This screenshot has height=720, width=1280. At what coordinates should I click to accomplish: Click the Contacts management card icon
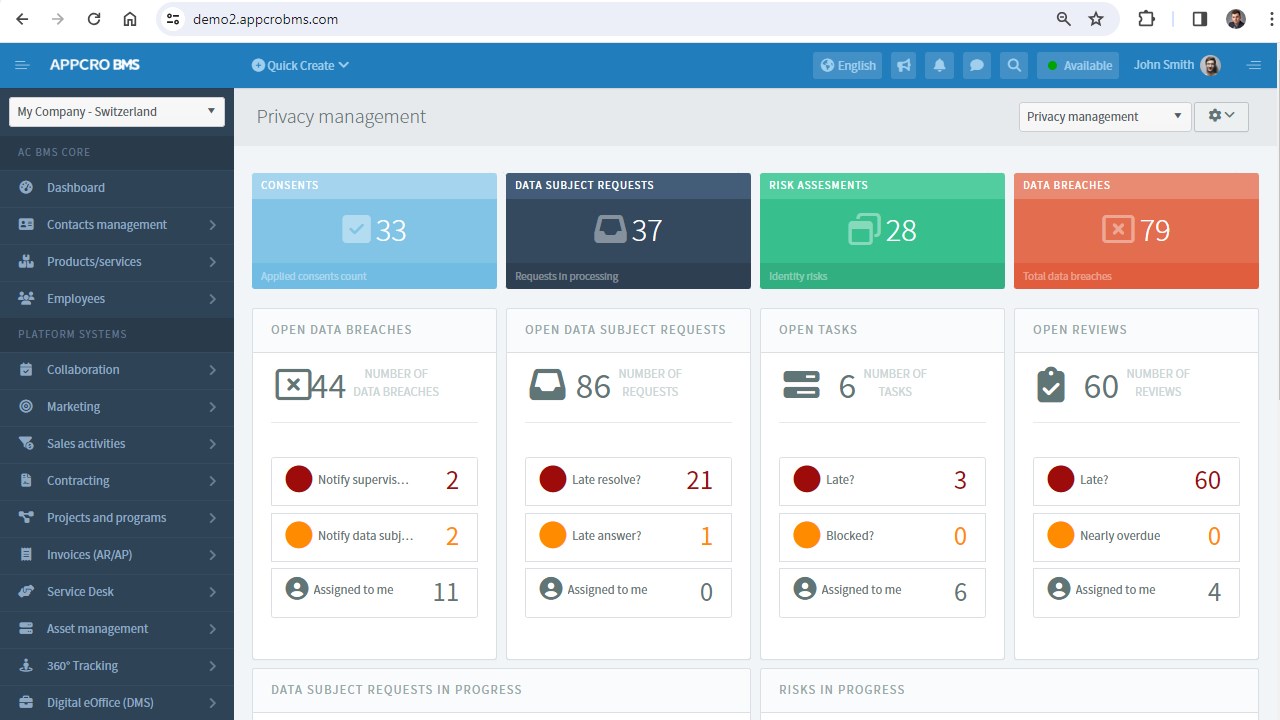pyautogui.click(x=26, y=224)
